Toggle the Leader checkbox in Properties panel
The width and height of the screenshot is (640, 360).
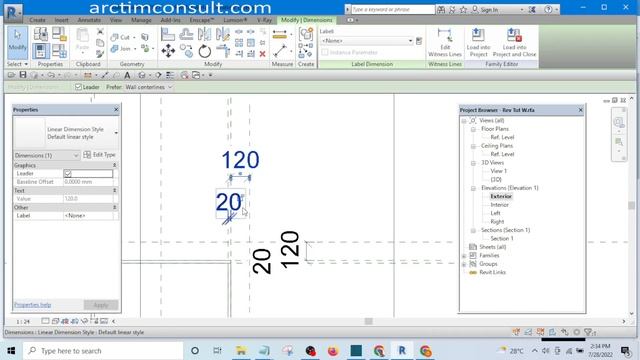[68, 173]
